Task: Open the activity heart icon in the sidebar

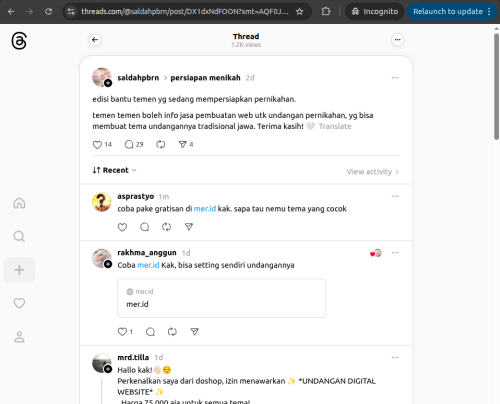Action: (19, 303)
